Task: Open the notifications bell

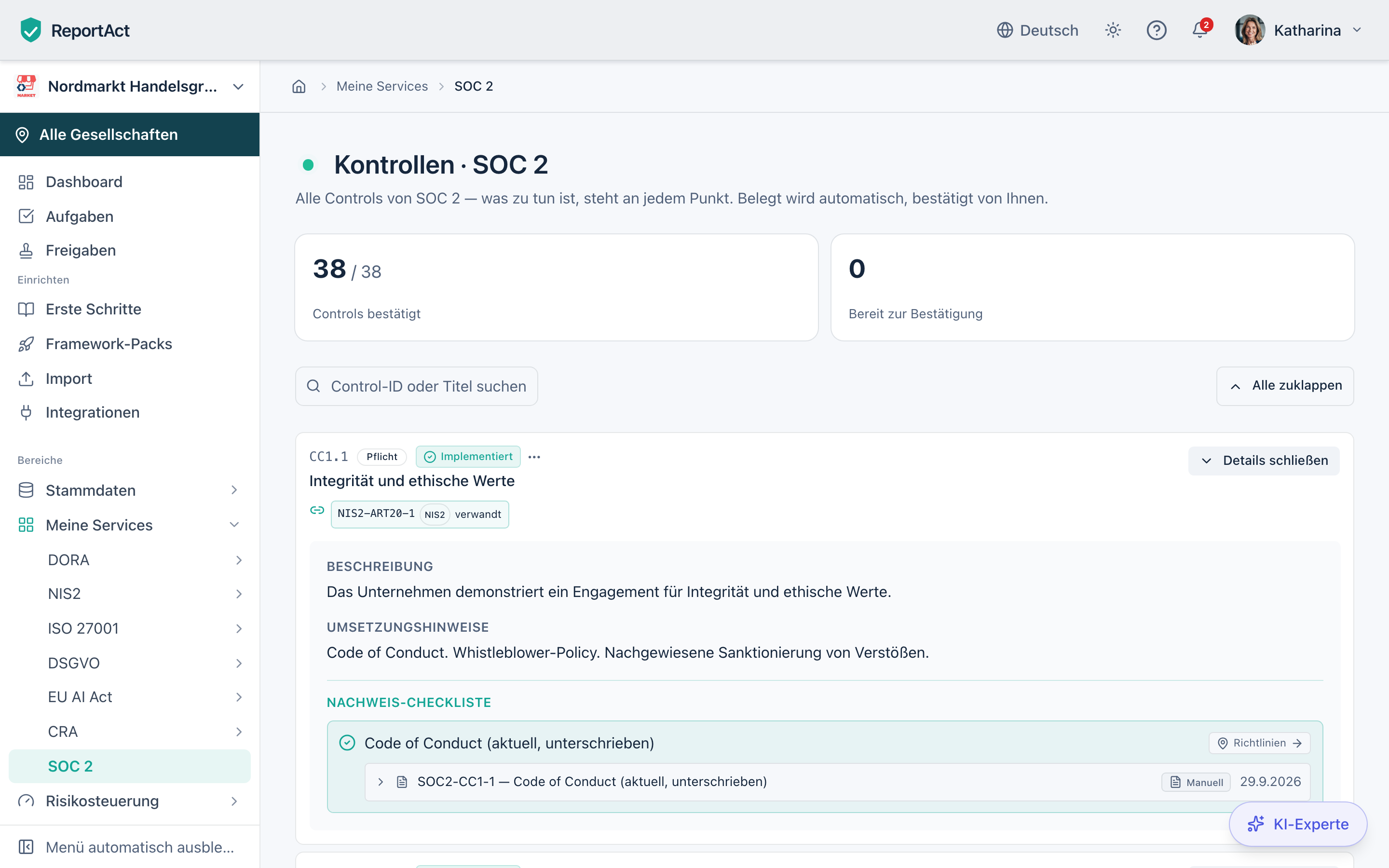Action: click(x=1199, y=30)
